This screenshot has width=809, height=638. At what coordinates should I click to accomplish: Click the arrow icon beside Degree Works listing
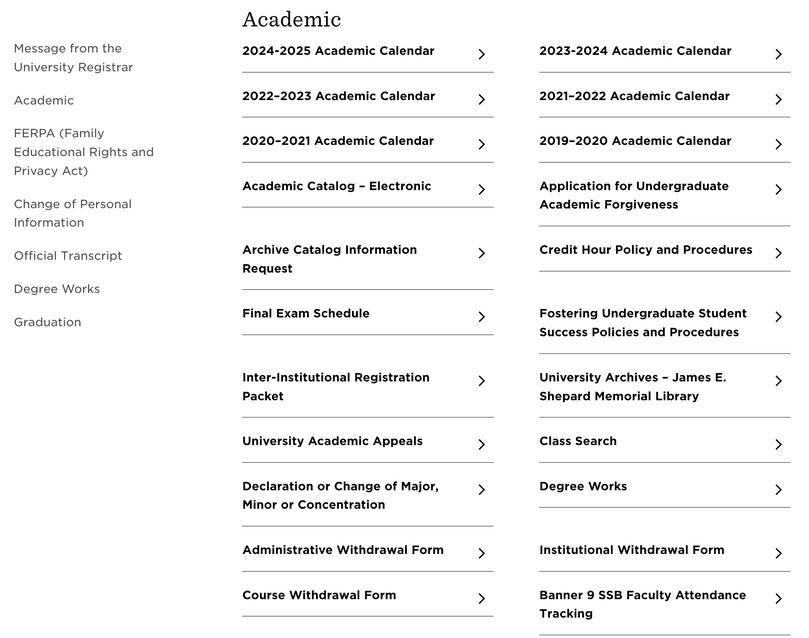coord(778,490)
